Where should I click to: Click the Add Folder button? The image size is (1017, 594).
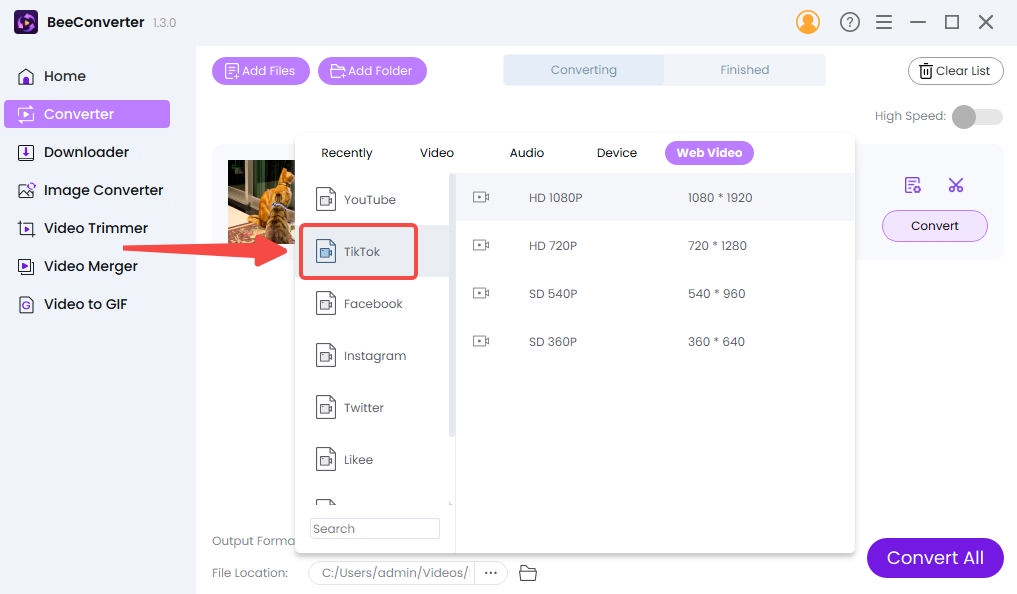372,71
